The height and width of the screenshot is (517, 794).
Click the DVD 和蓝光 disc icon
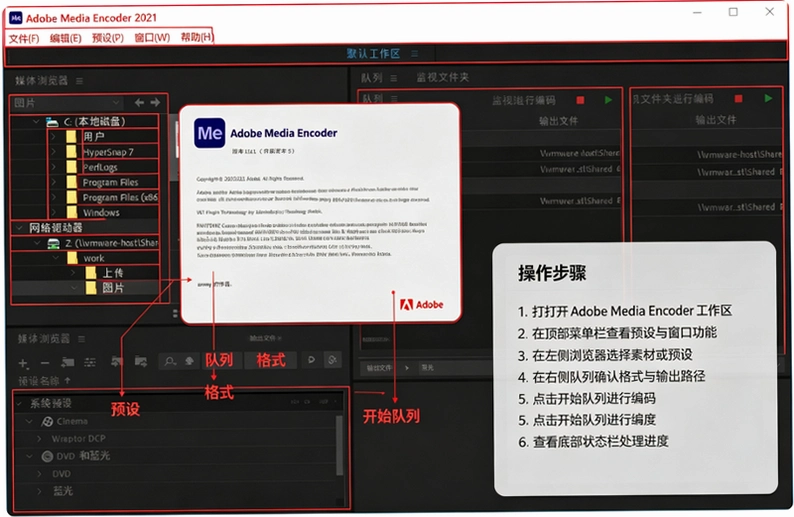click(x=47, y=456)
